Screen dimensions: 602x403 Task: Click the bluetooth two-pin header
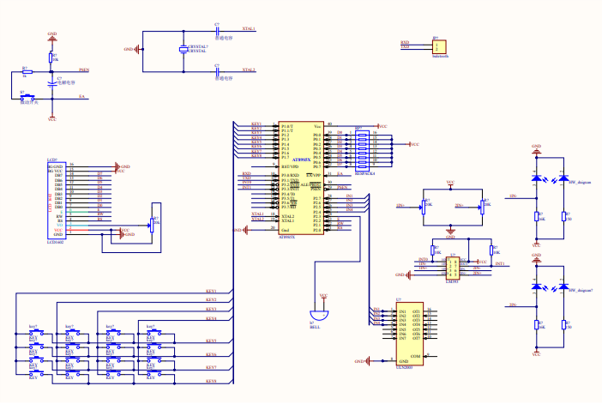(439, 47)
